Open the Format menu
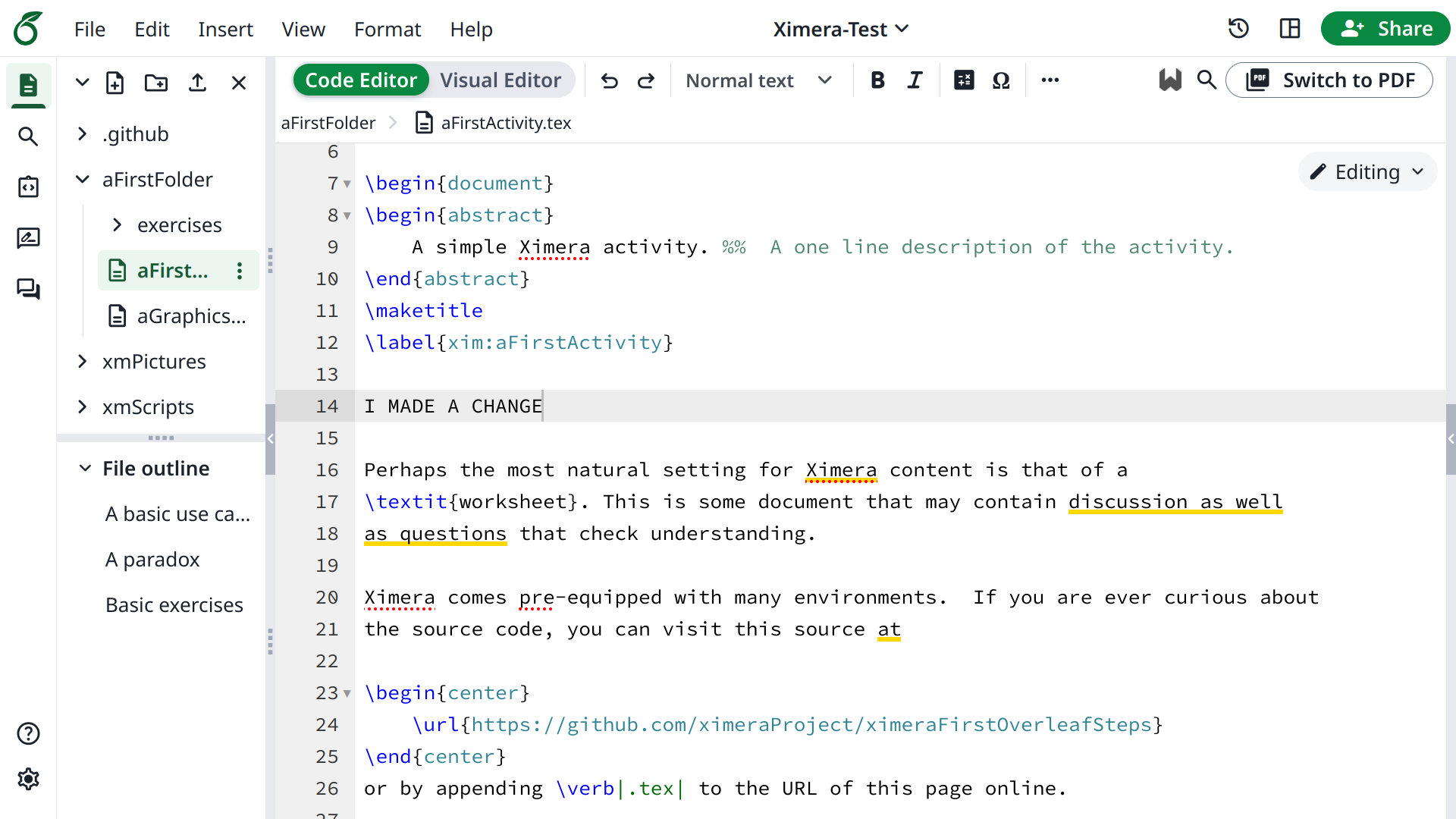This screenshot has width=1456, height=819. 387,30
